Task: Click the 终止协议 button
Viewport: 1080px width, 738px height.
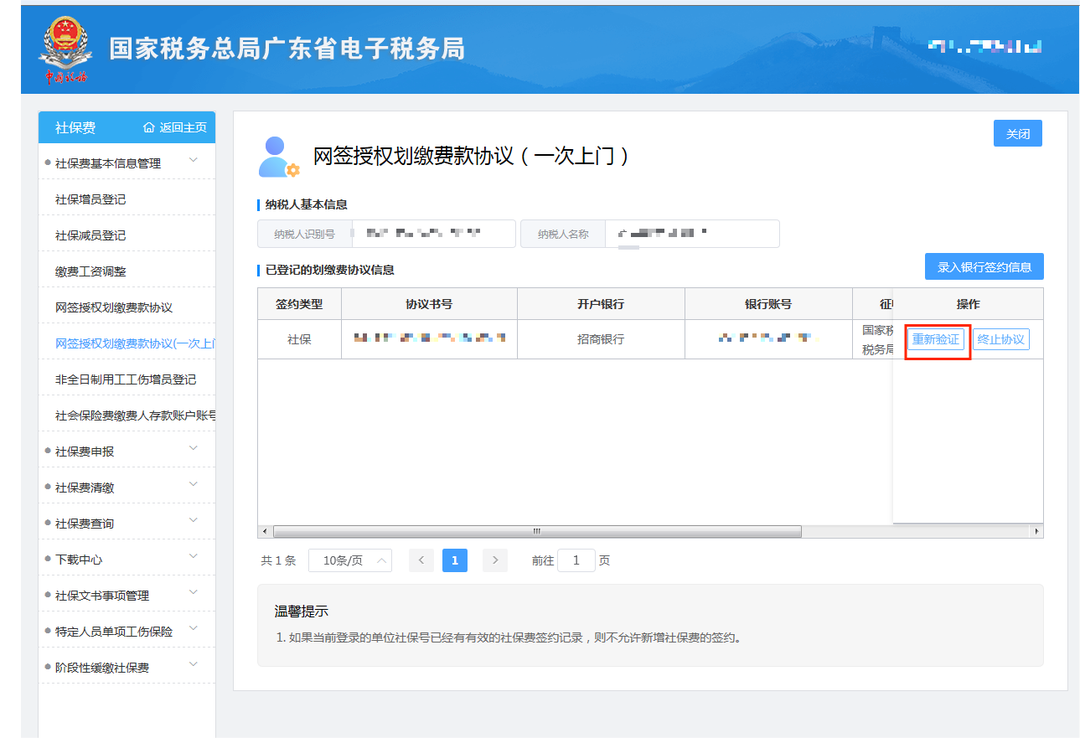Action: (x=1001, y=339)
